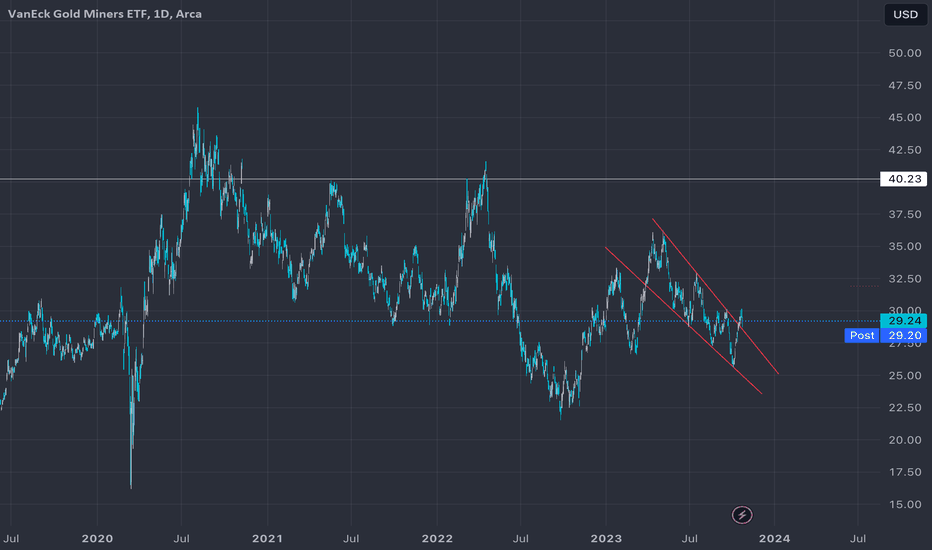Image resolution: width=932 pixels, height=550 pixels.
Task: Click the 29.24 current price label
Action: (903, 321)
